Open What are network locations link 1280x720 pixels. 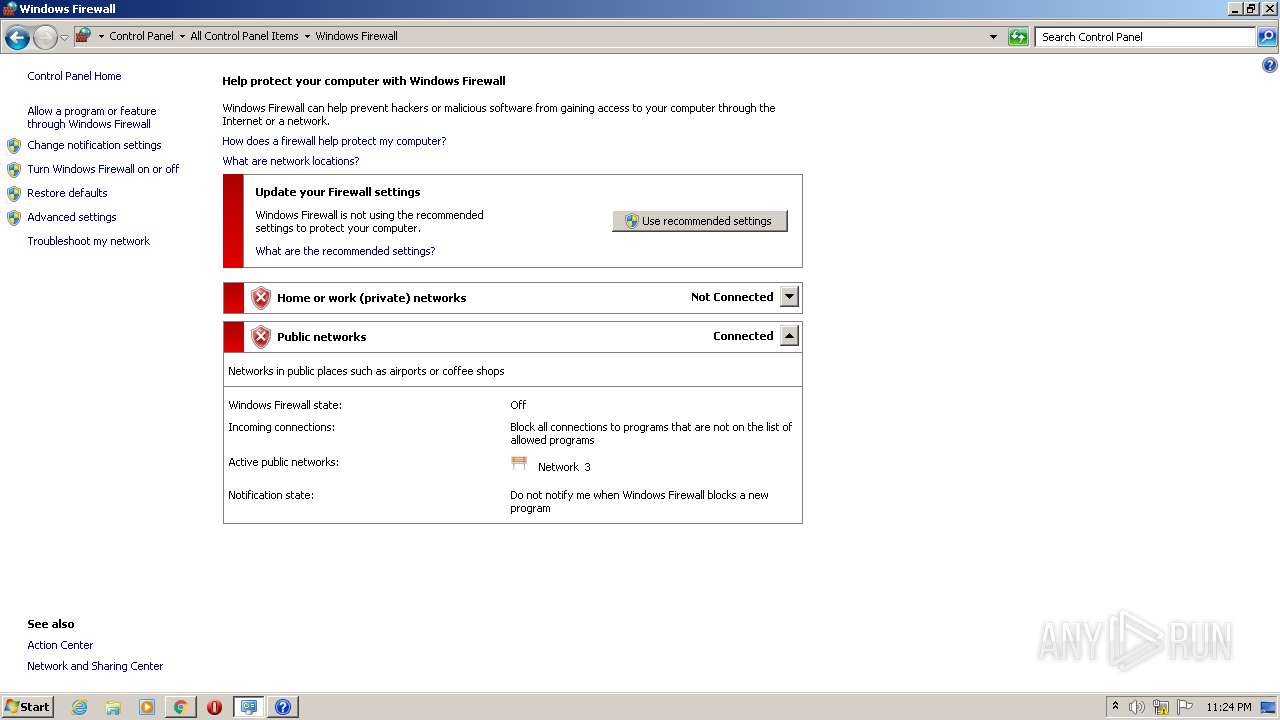click(290, 161)
